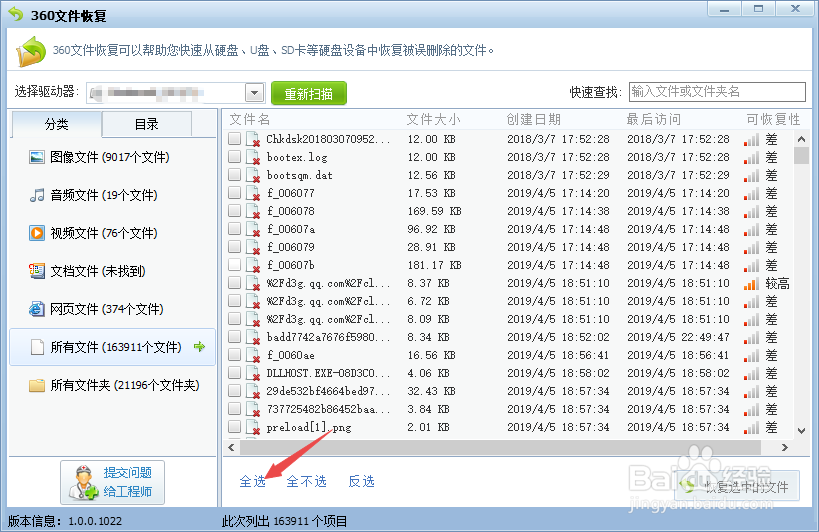Switch to the 分类 tab
Image resolution: width=819 pixels, height=532 pixels.
point(56,124)
